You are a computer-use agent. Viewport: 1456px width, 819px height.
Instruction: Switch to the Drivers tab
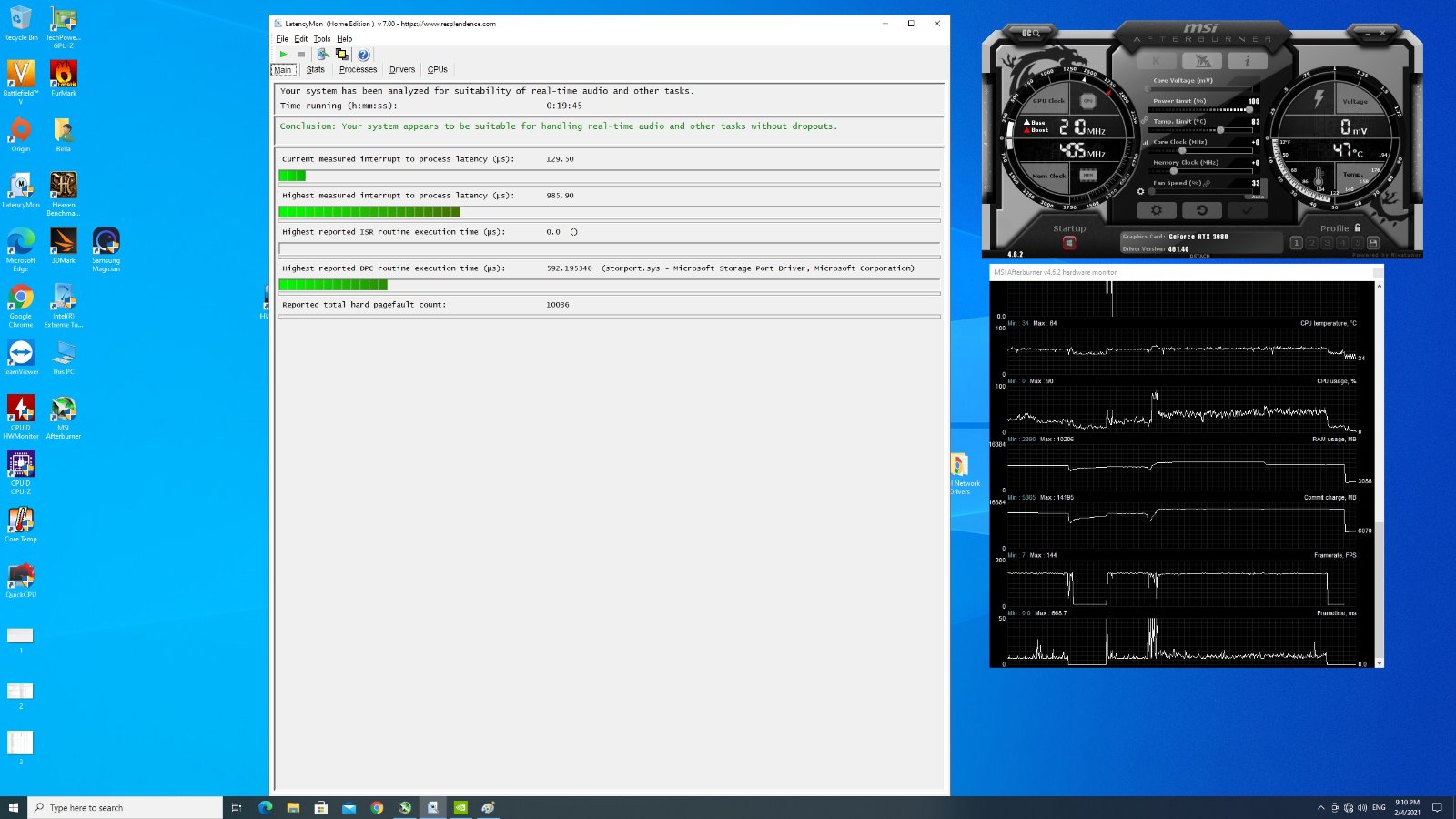point(402,69)
